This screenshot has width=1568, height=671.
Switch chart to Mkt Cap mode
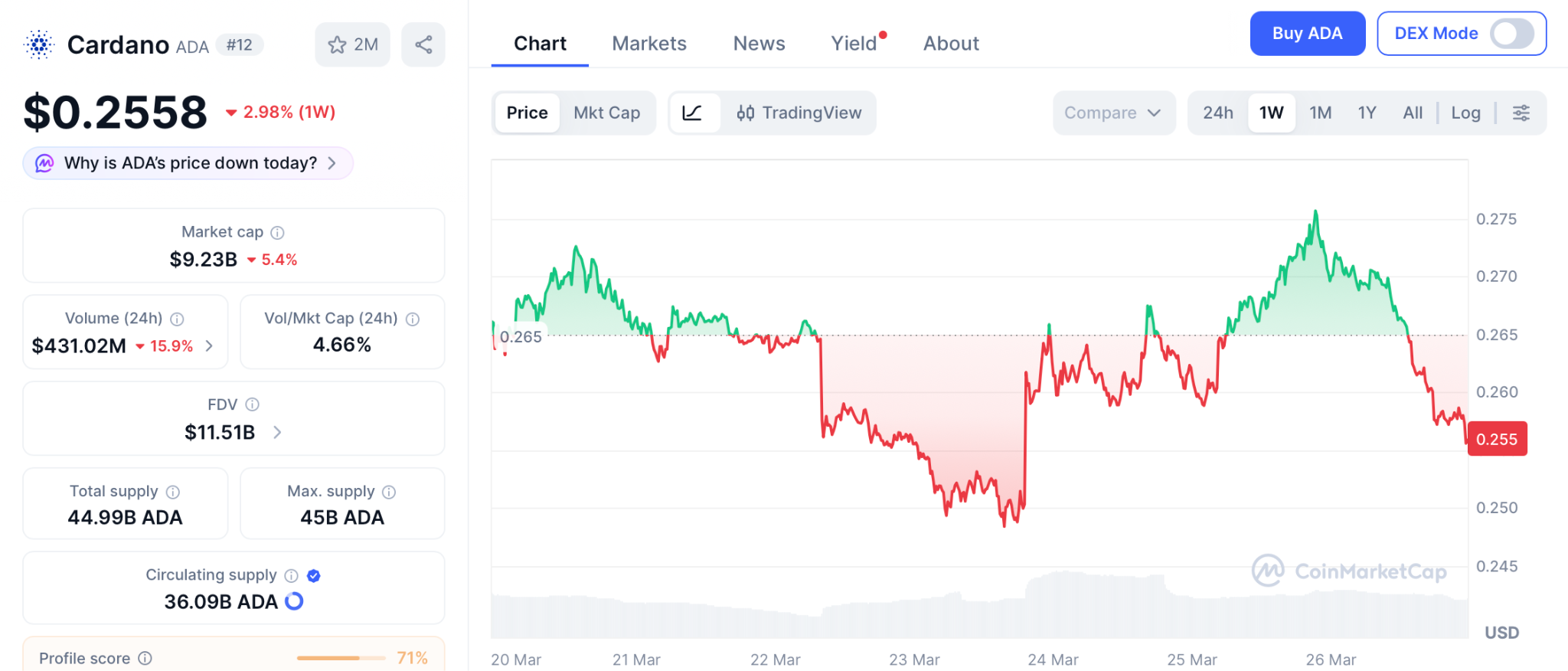pyautogui.click(x=607, y=113)
